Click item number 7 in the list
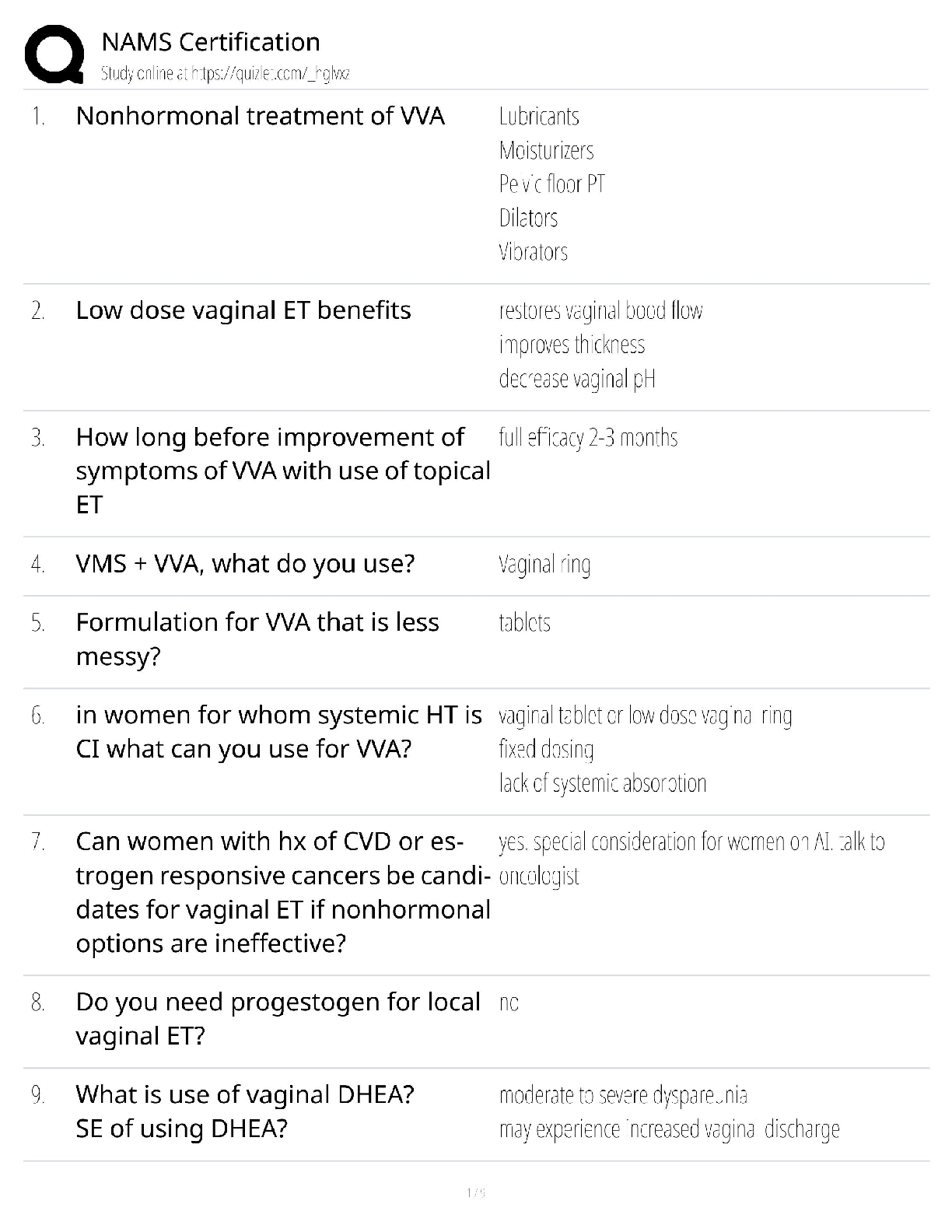The image size is (952, 1232). point(37,842)
